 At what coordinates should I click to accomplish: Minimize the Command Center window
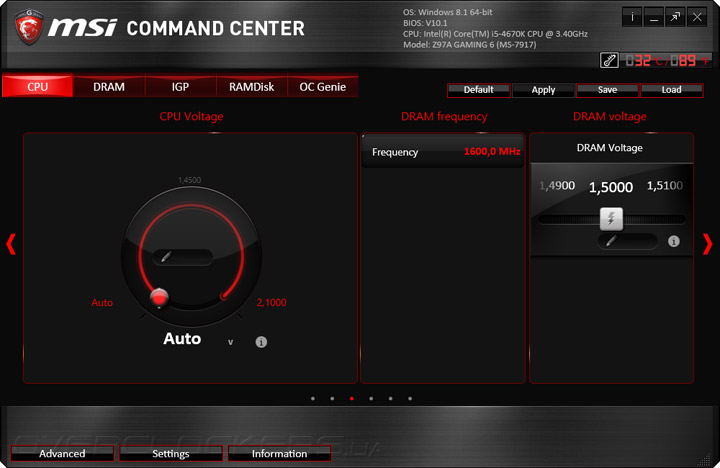coord(653,17)
